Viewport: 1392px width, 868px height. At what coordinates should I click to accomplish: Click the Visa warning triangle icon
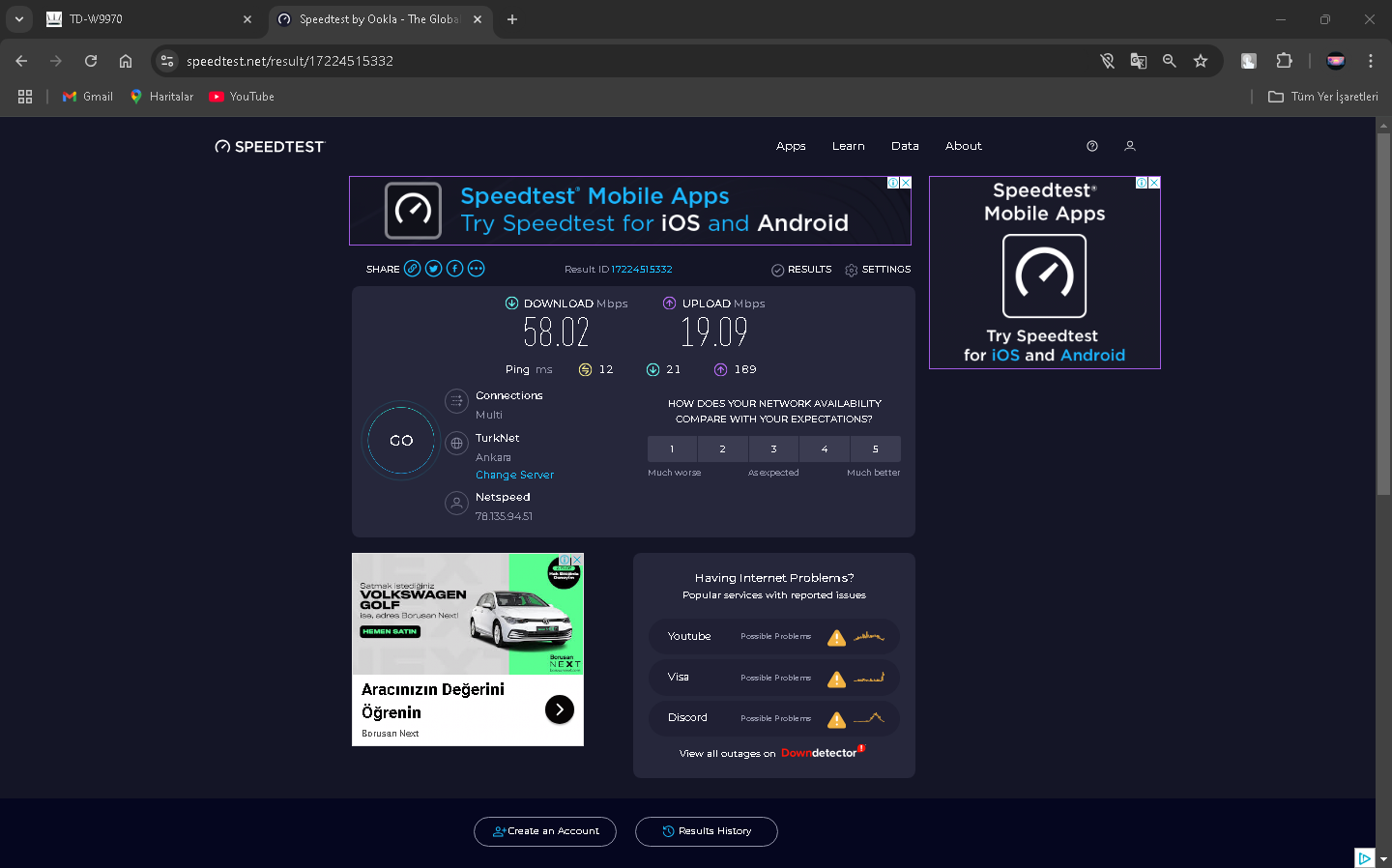tap(837, 679)
